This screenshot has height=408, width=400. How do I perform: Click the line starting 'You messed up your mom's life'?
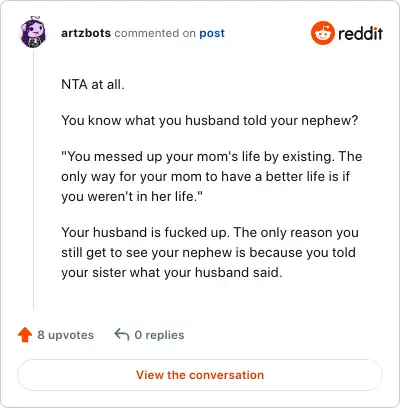point(212,157)
